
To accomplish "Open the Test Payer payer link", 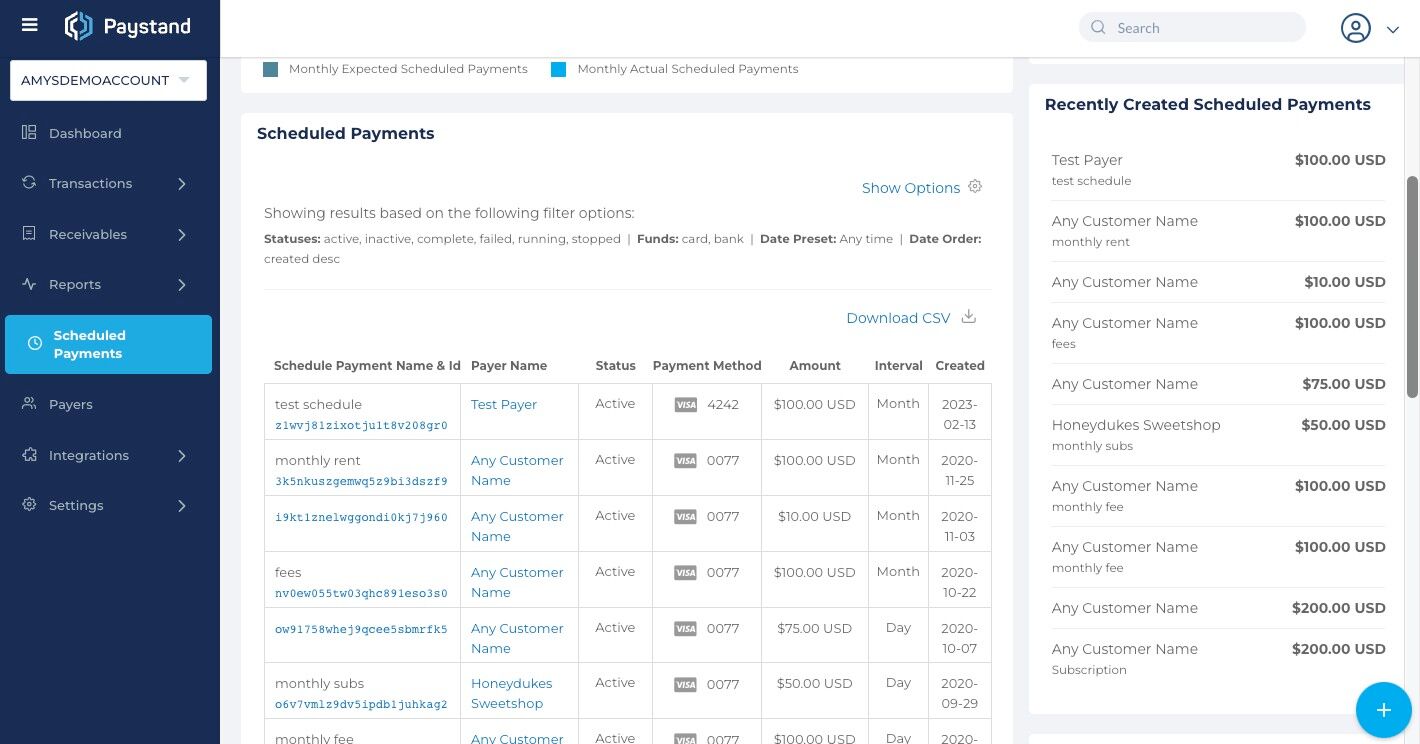I will pyautogui.click(x=504, y=404).
